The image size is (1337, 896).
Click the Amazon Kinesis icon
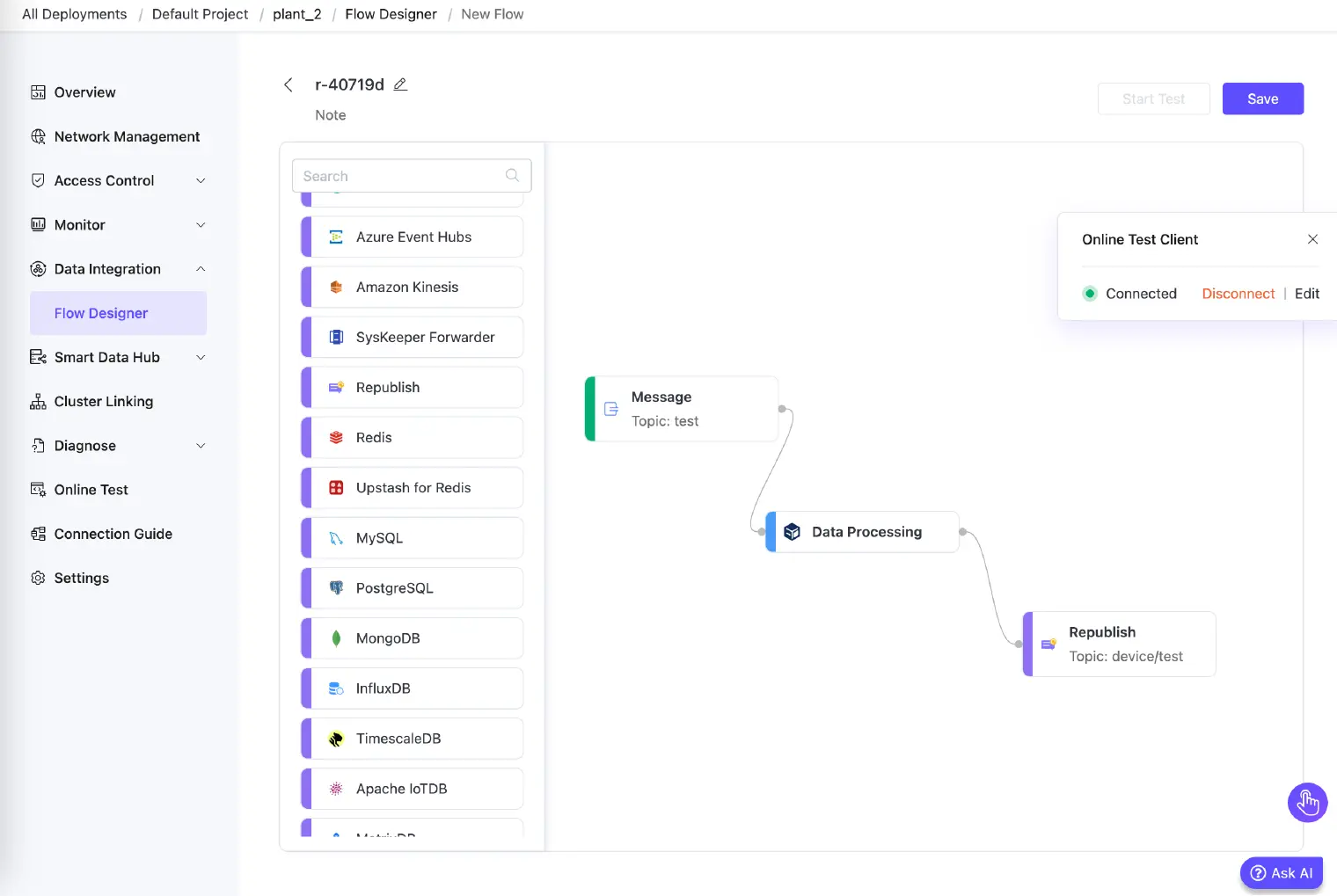[336, 287]
